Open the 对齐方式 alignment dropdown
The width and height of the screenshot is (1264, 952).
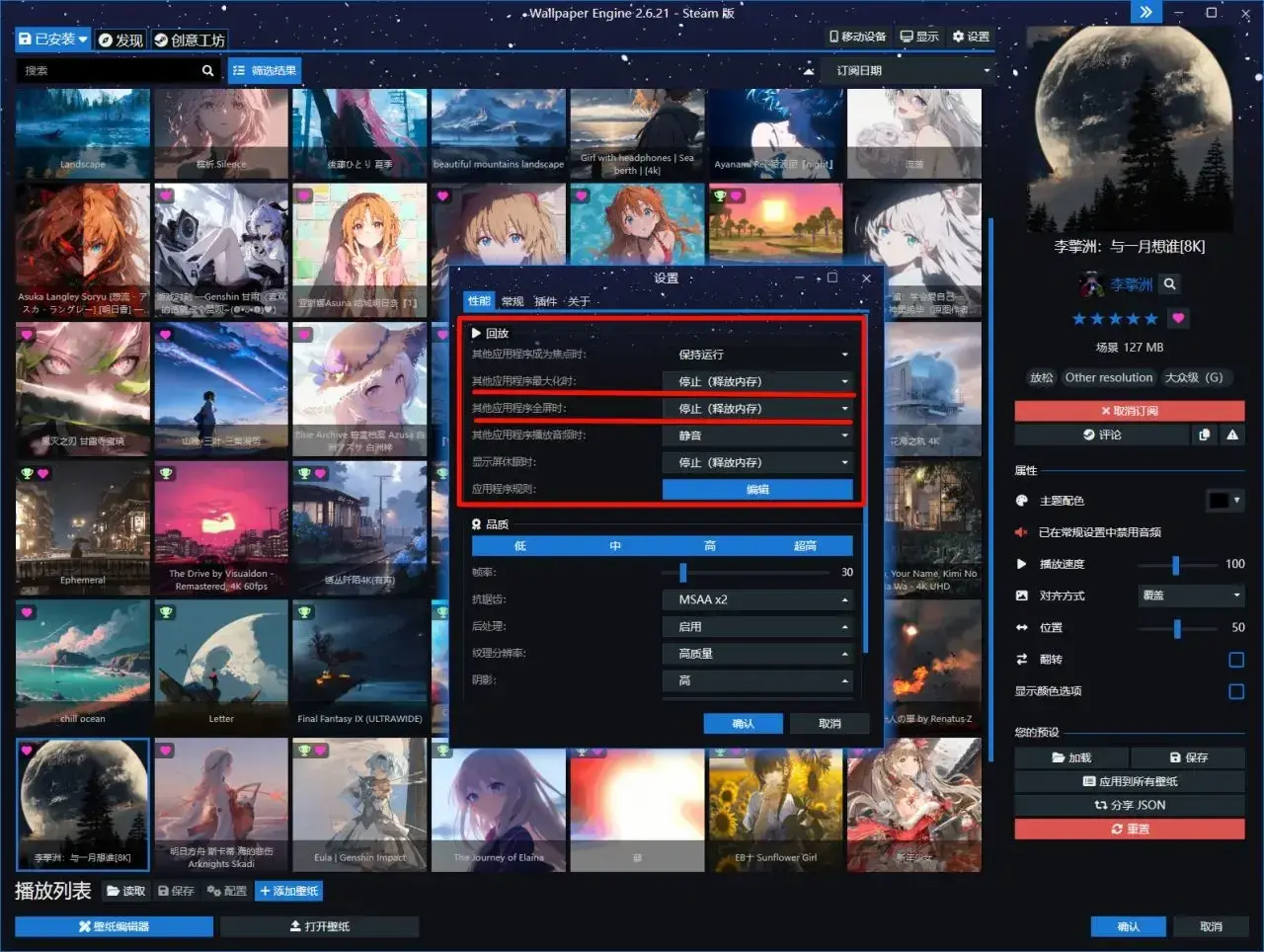point(1192,595)
